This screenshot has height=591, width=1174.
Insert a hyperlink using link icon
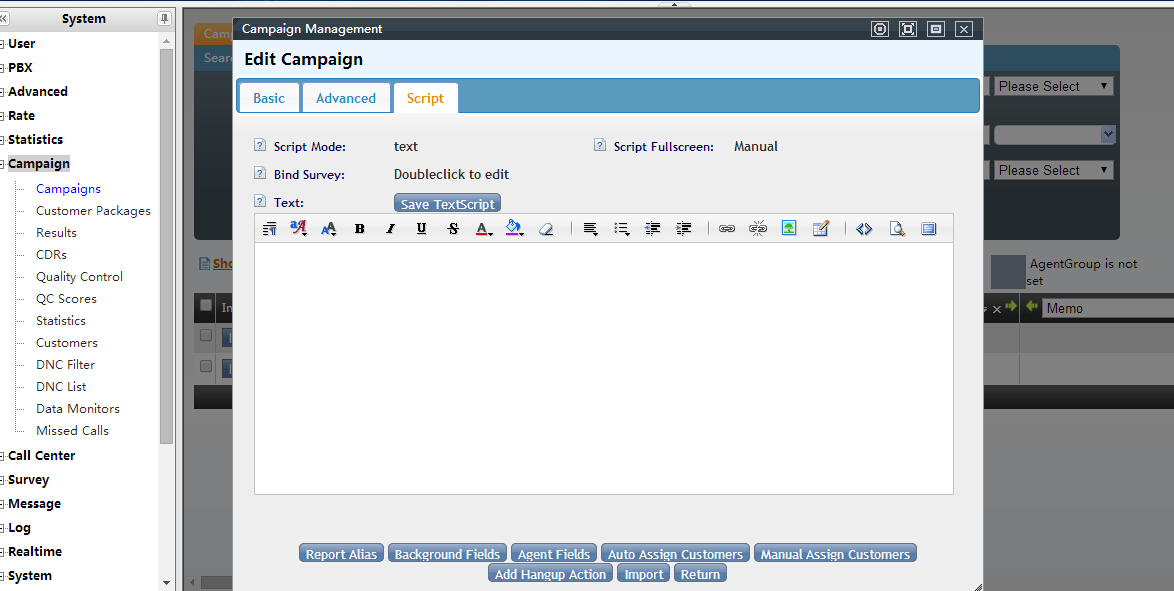(727, 229)
